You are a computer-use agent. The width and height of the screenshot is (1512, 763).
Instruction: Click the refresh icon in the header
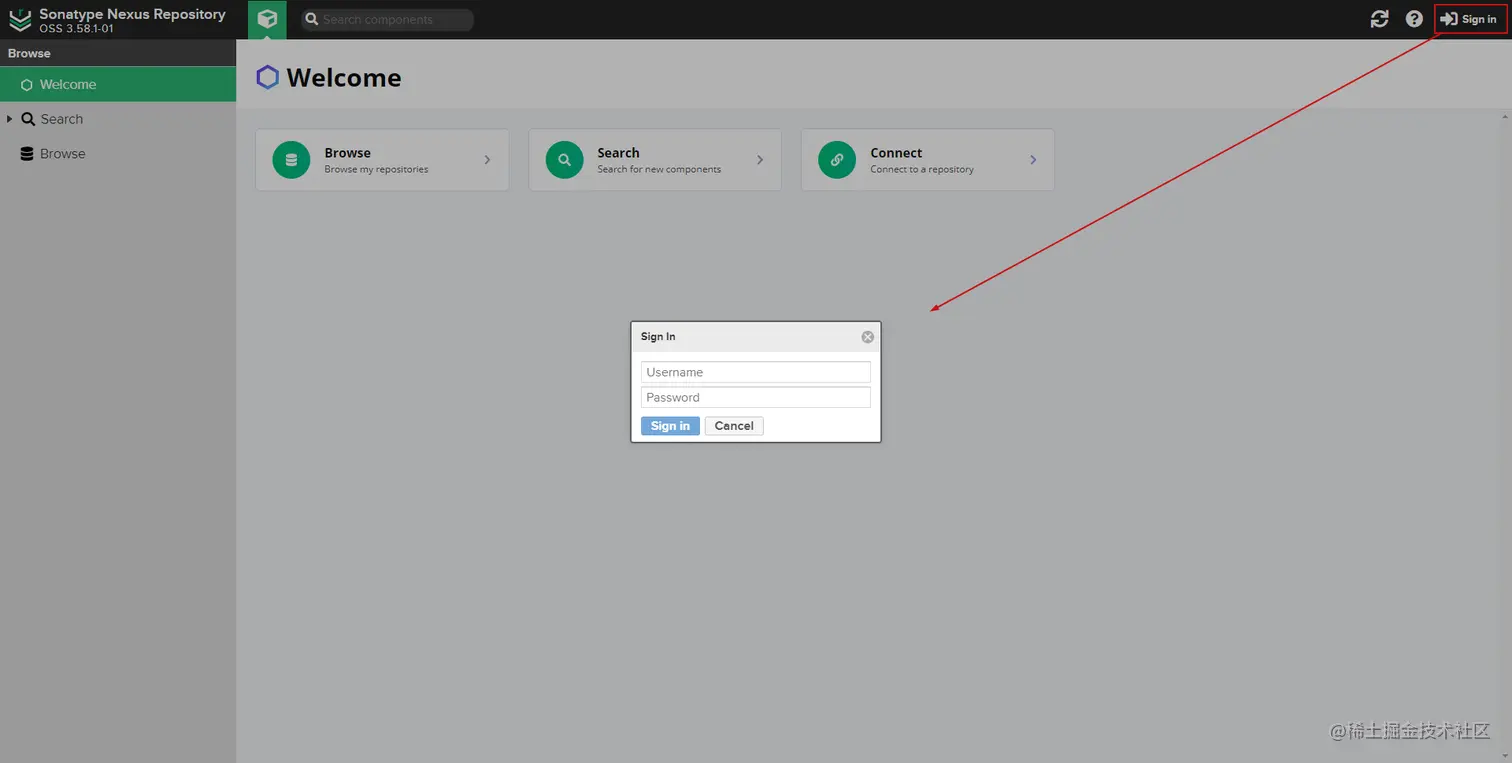(1379, 19)
